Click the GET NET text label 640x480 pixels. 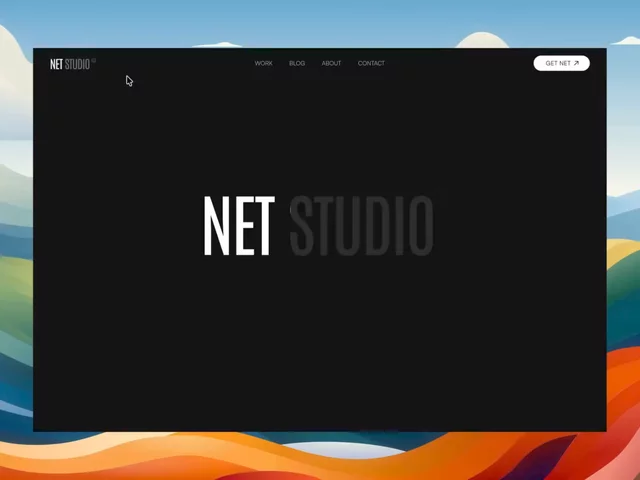(x=558, y=63)
